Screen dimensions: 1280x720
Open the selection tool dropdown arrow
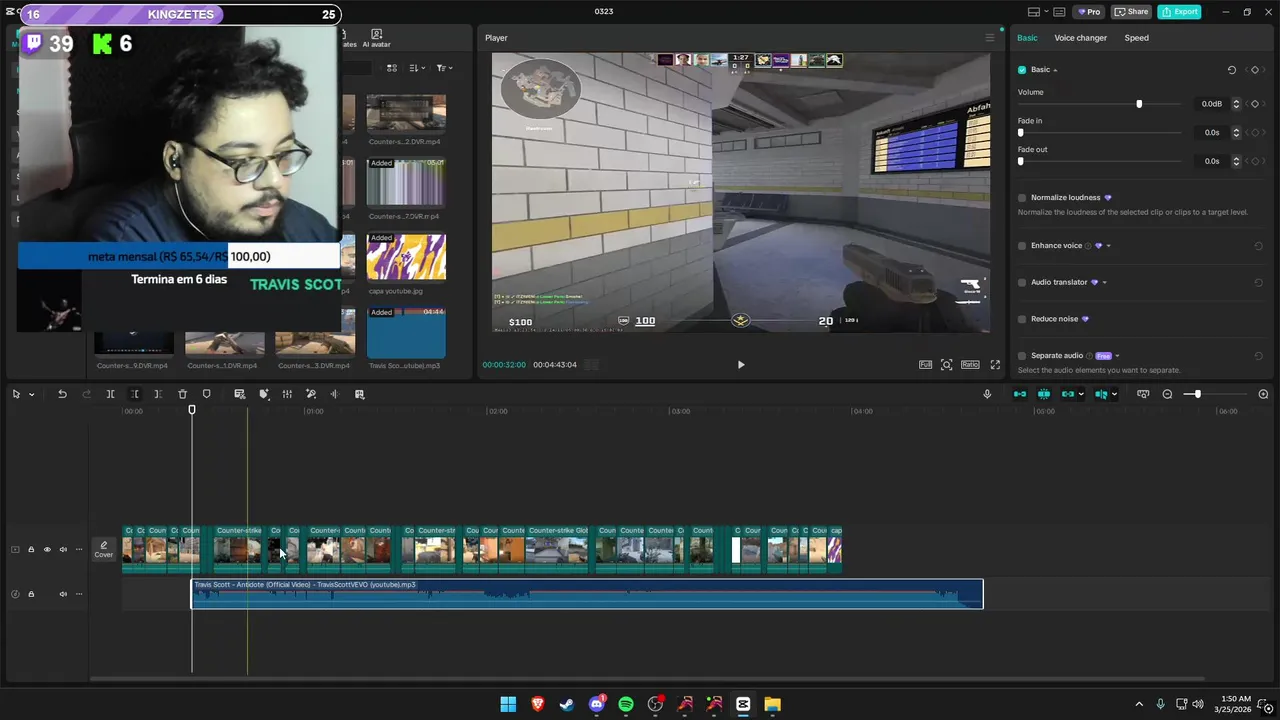[x=31, y=394]
